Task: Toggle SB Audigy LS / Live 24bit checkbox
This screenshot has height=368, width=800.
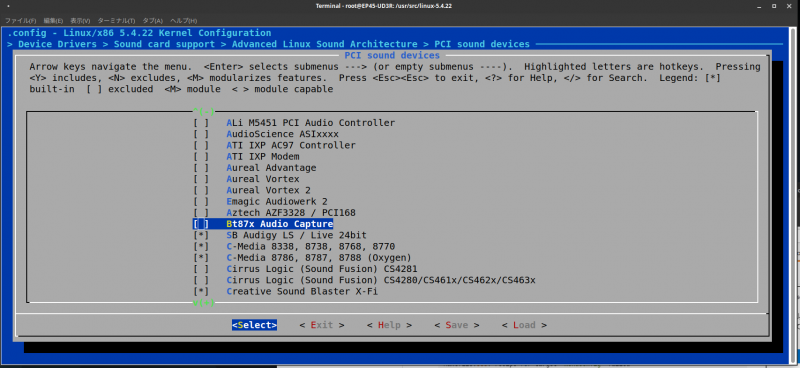Action: click(201, 235)
